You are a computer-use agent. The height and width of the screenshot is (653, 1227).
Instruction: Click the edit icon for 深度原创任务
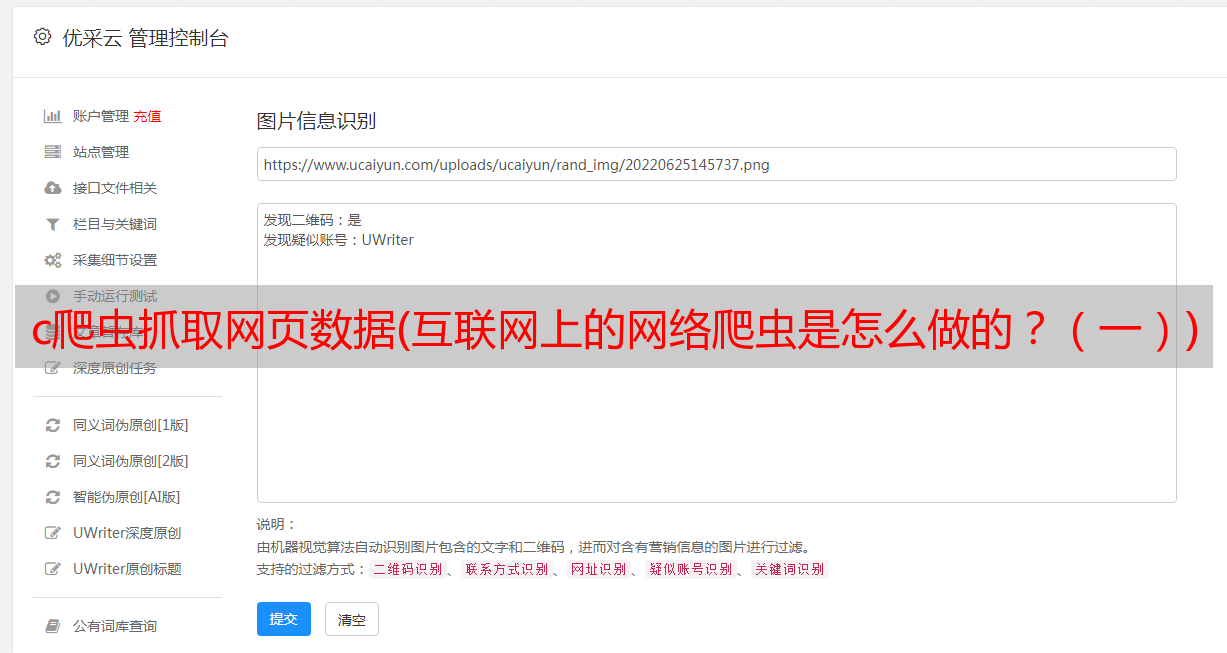click(x=53, y=368)
